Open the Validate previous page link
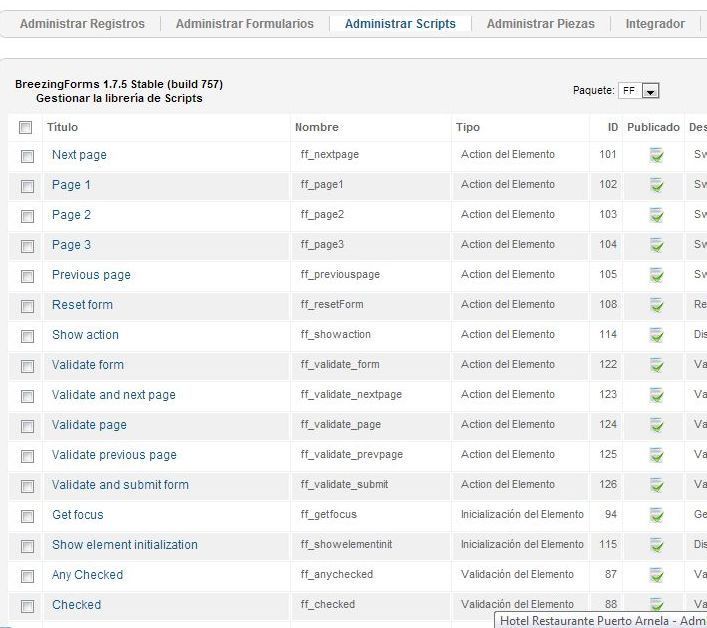 point(114,455)
